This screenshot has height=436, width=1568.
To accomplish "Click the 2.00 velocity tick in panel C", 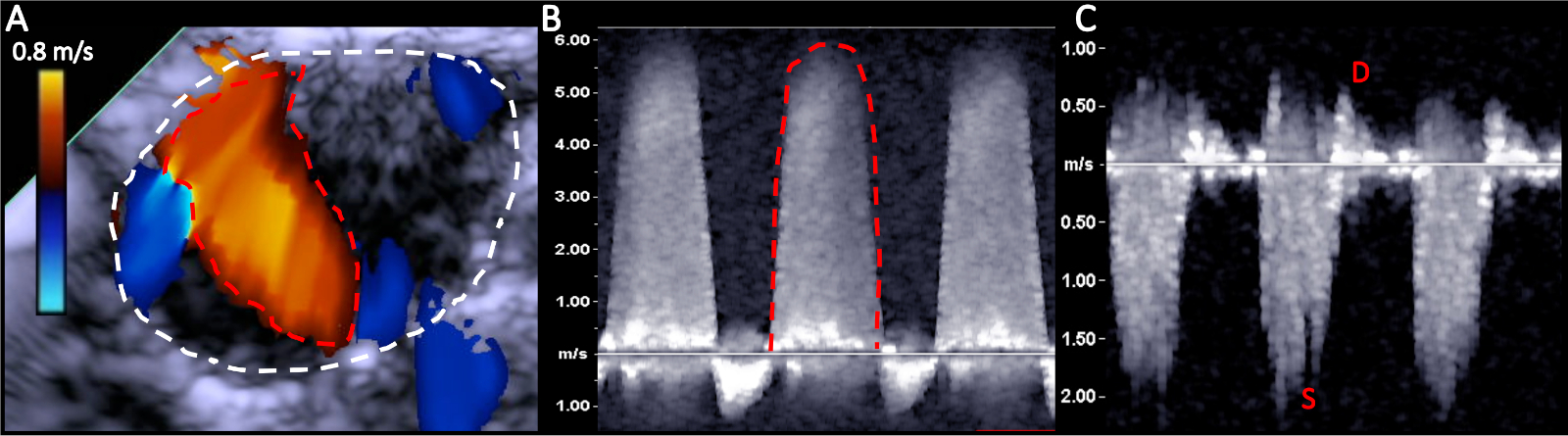I will [1078, 396].
